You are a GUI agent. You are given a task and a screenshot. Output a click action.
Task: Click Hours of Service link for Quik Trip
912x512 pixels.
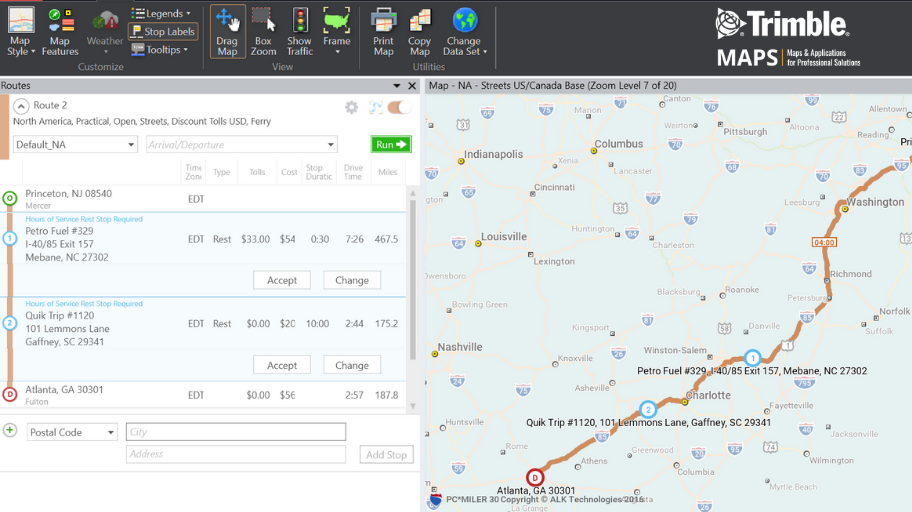point(84,304)
